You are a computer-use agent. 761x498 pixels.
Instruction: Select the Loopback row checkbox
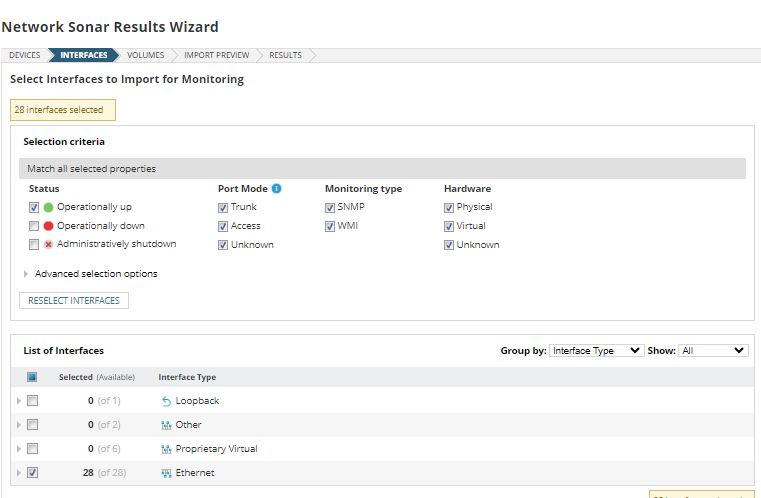tap(32, 401)
